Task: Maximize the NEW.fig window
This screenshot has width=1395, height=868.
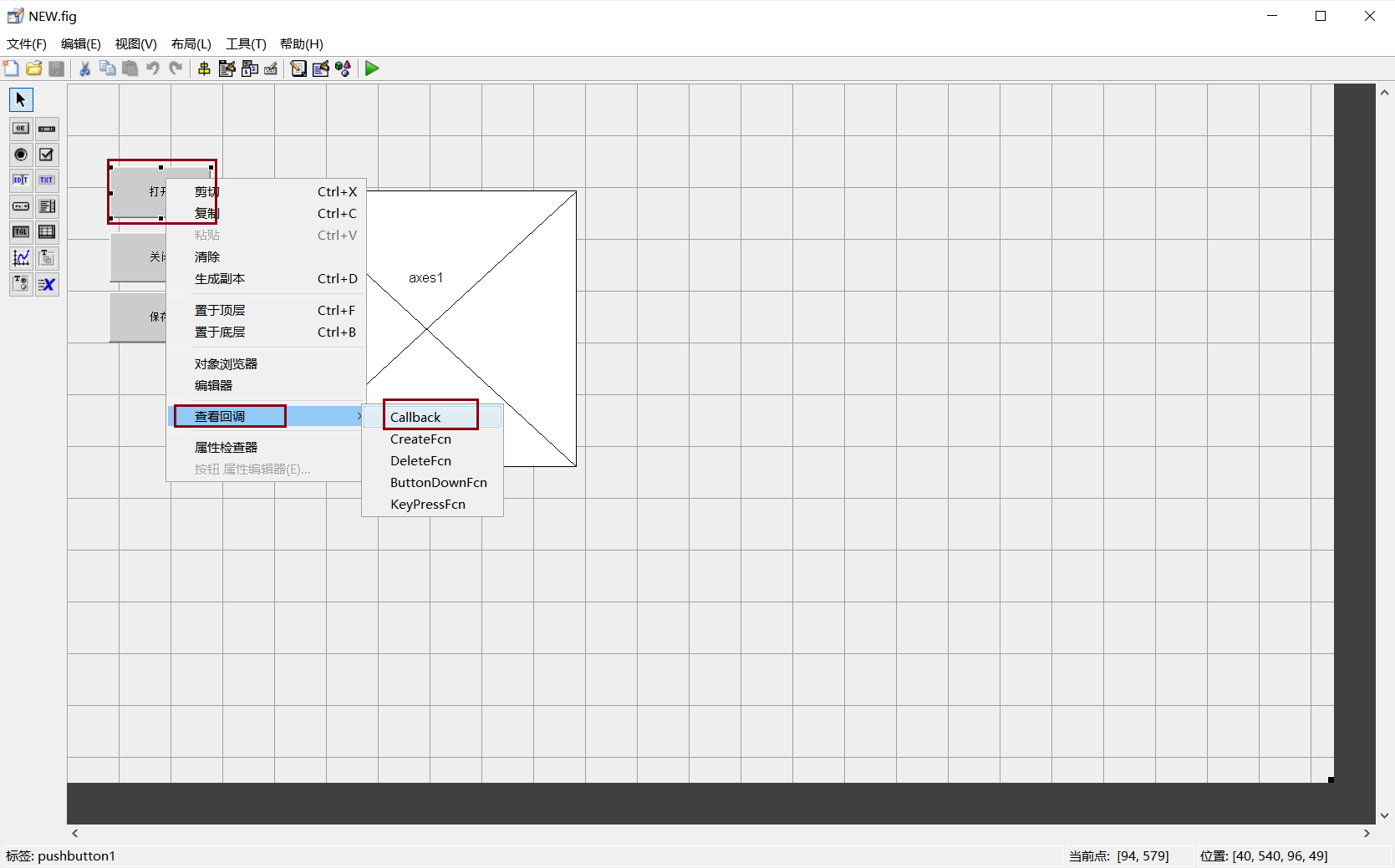Action: (1321, 16)
